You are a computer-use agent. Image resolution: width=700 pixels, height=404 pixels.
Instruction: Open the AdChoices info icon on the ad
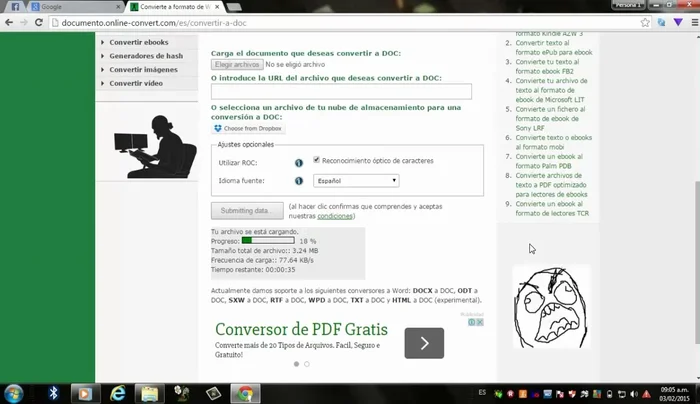pos(471,322)
